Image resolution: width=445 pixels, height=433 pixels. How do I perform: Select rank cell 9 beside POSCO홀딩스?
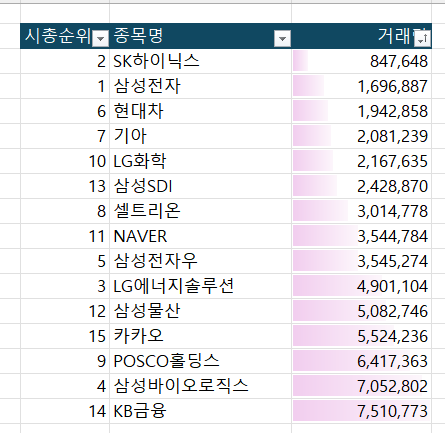coord(65,361)
